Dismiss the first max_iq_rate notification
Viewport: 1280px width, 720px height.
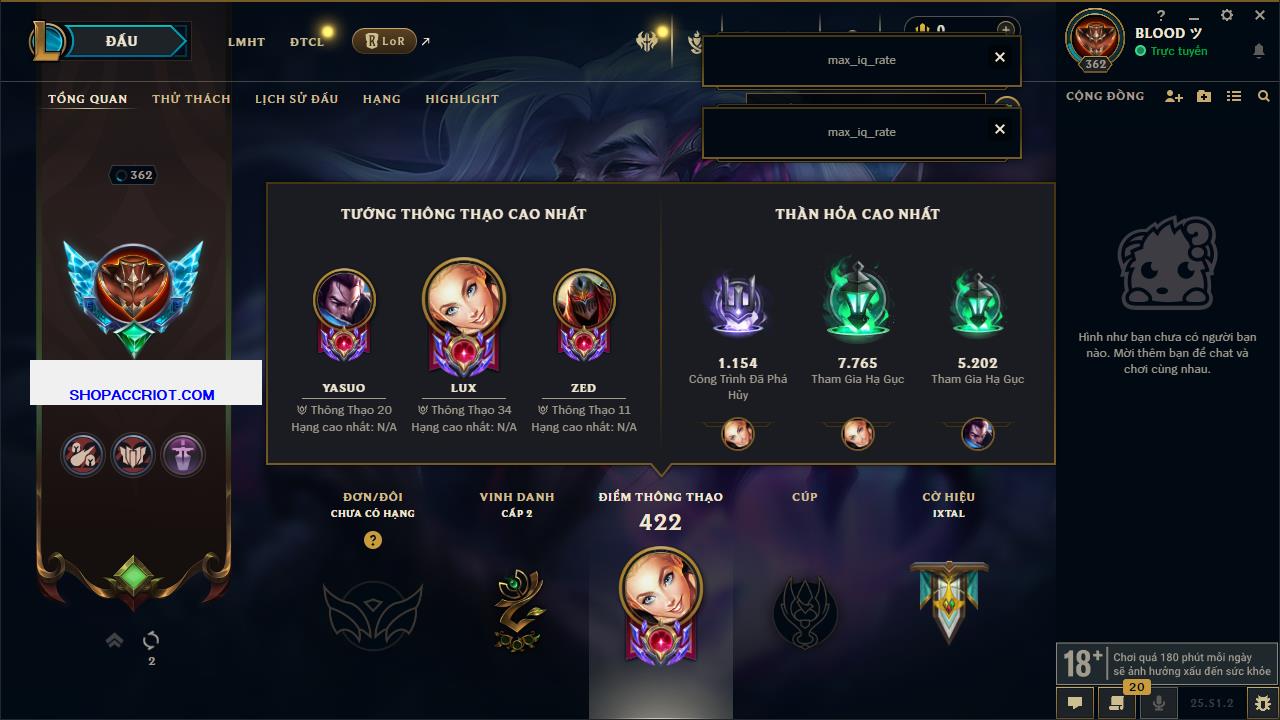tap(999, 57)
